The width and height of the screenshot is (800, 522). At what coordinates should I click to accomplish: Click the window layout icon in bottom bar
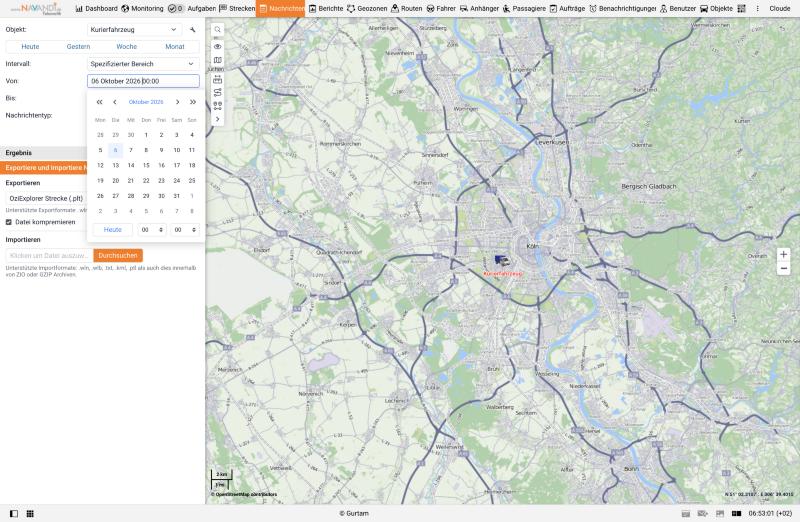720,513
